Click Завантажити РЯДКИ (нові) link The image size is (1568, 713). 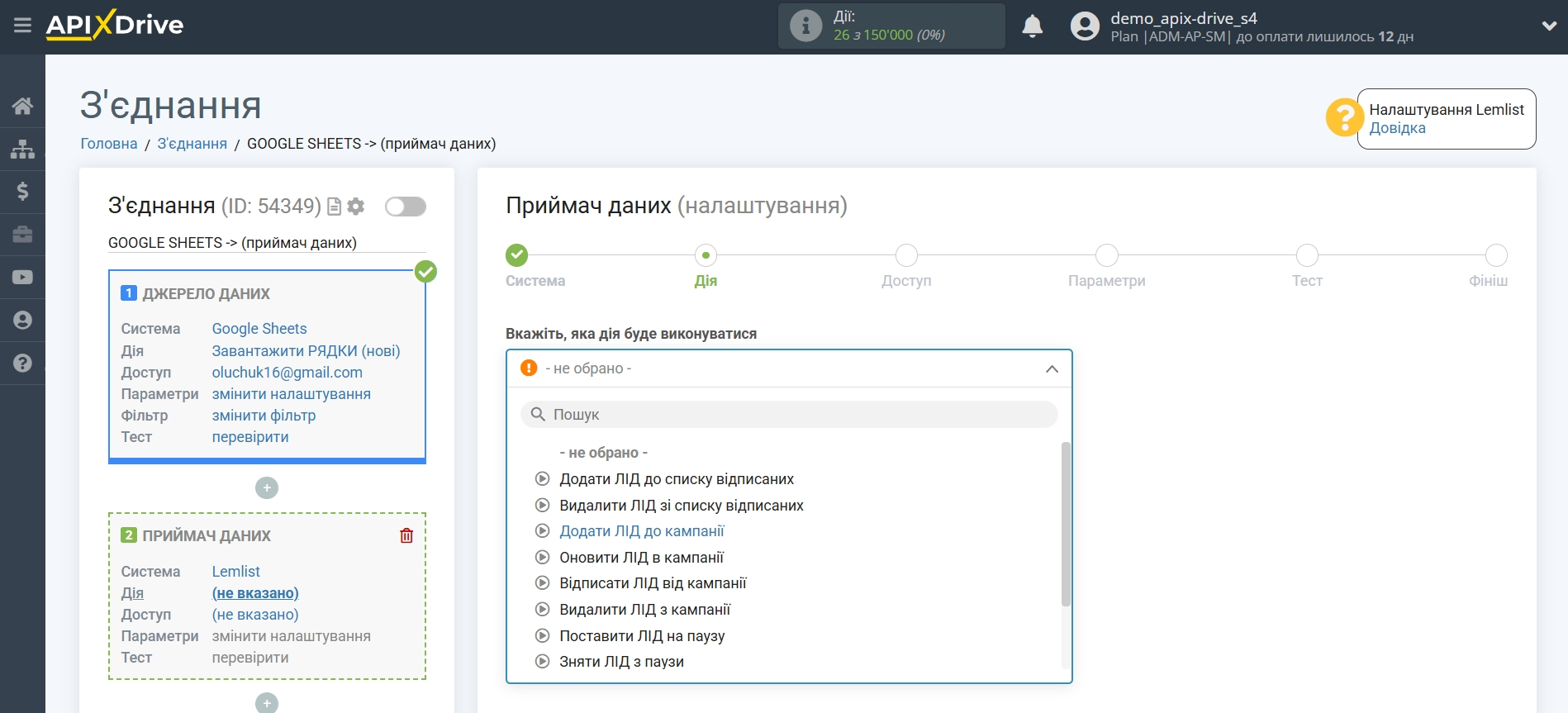pyautogui.click(x=306, y=351)
